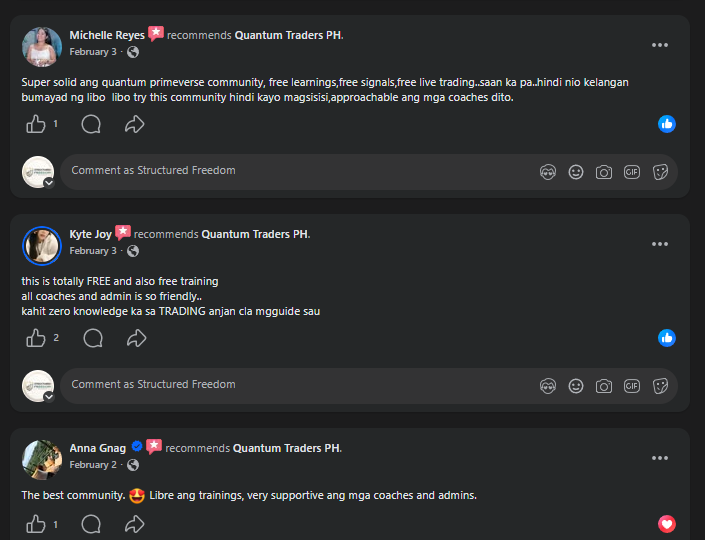Insert emoji in first comment box
The height and width of the screenshot is (540, 705).
pyautogui.click(x=576, y=172)
